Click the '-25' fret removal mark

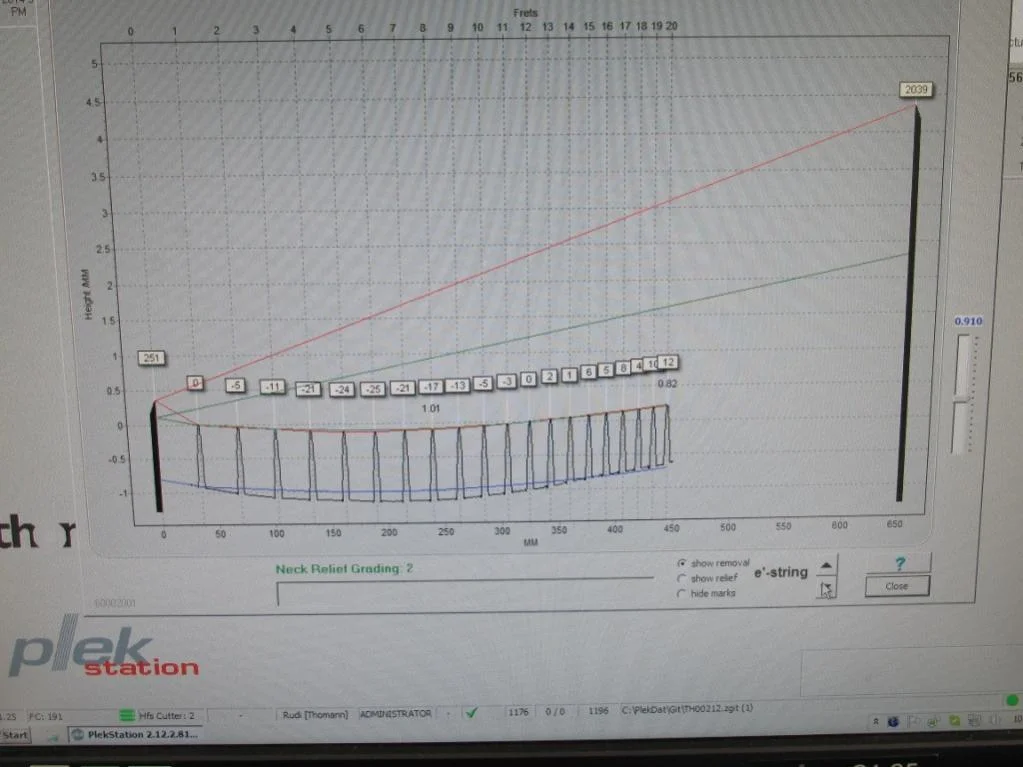point(373,389)
